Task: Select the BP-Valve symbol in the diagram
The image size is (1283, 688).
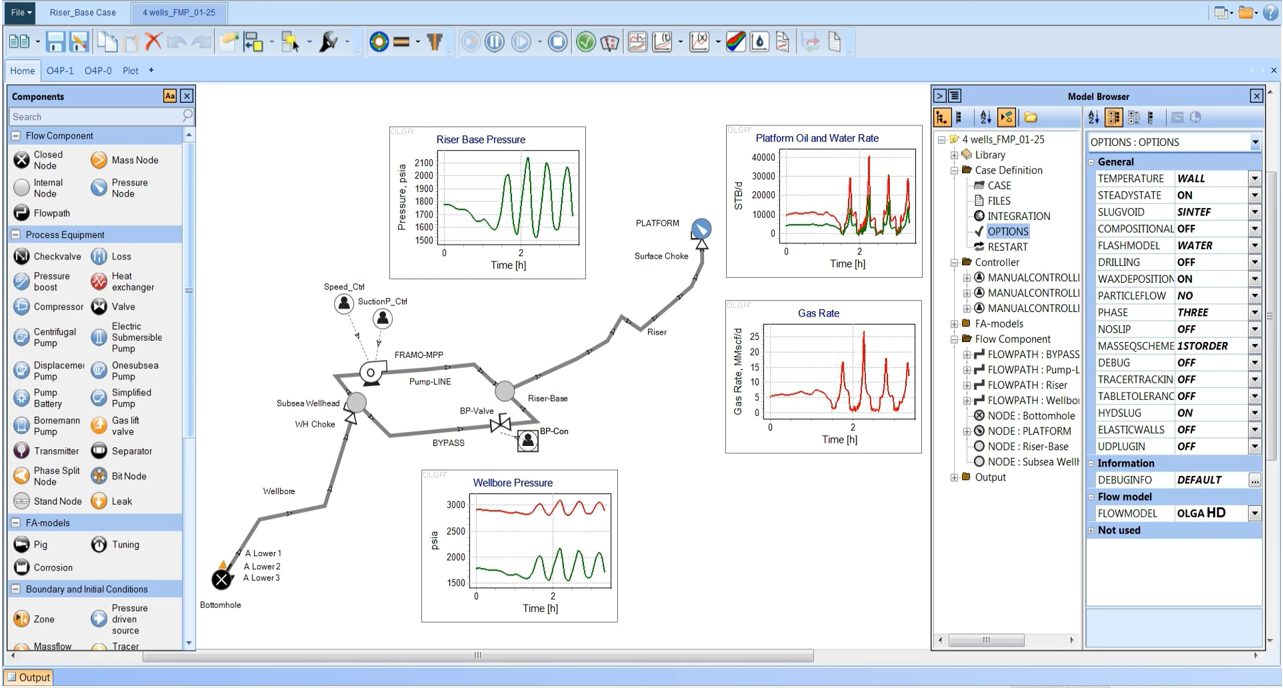Action: [500, 425]
